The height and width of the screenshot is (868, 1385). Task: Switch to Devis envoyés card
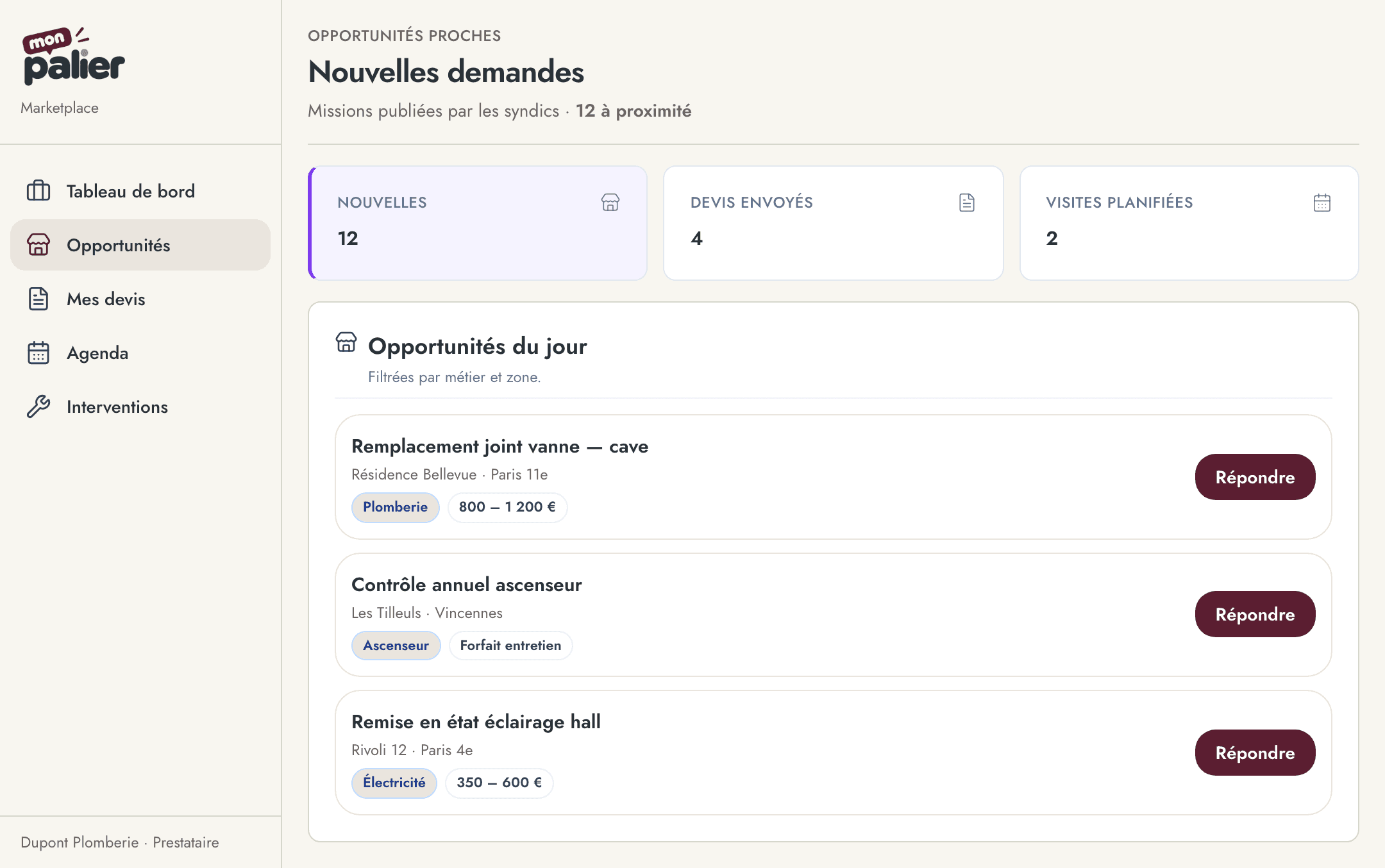pyautogui.click(x=833, y=222)
